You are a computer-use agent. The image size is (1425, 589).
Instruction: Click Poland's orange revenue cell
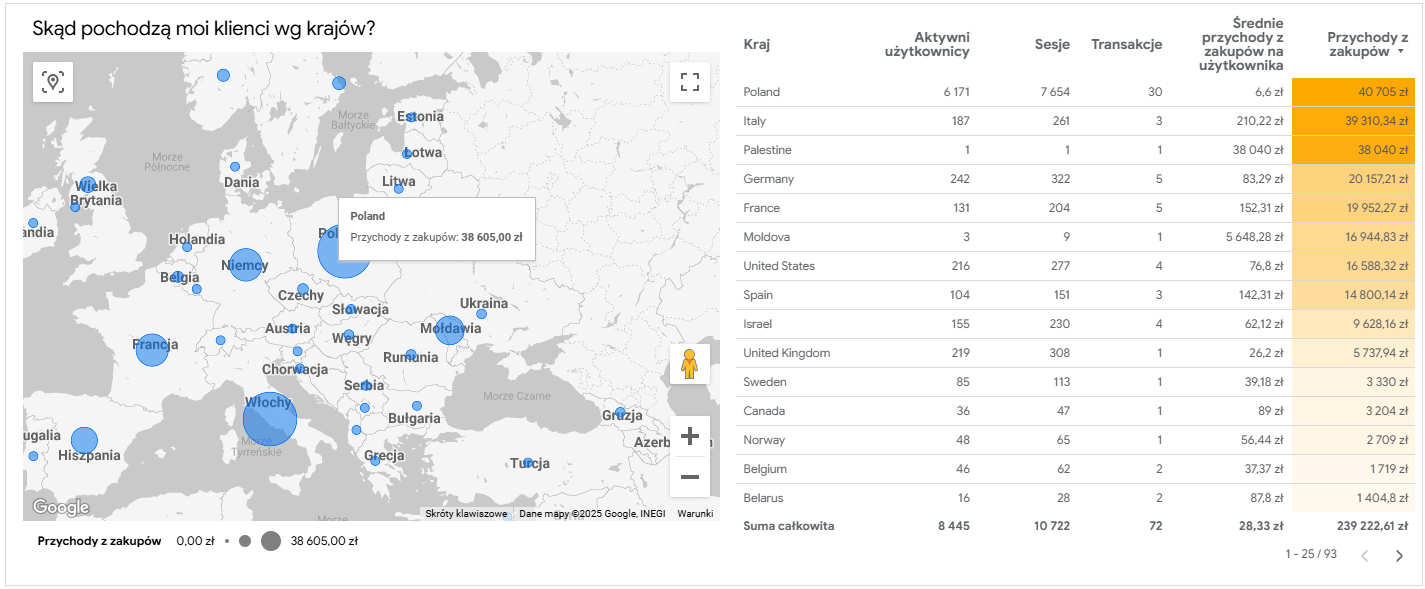tap(1353, 92)
